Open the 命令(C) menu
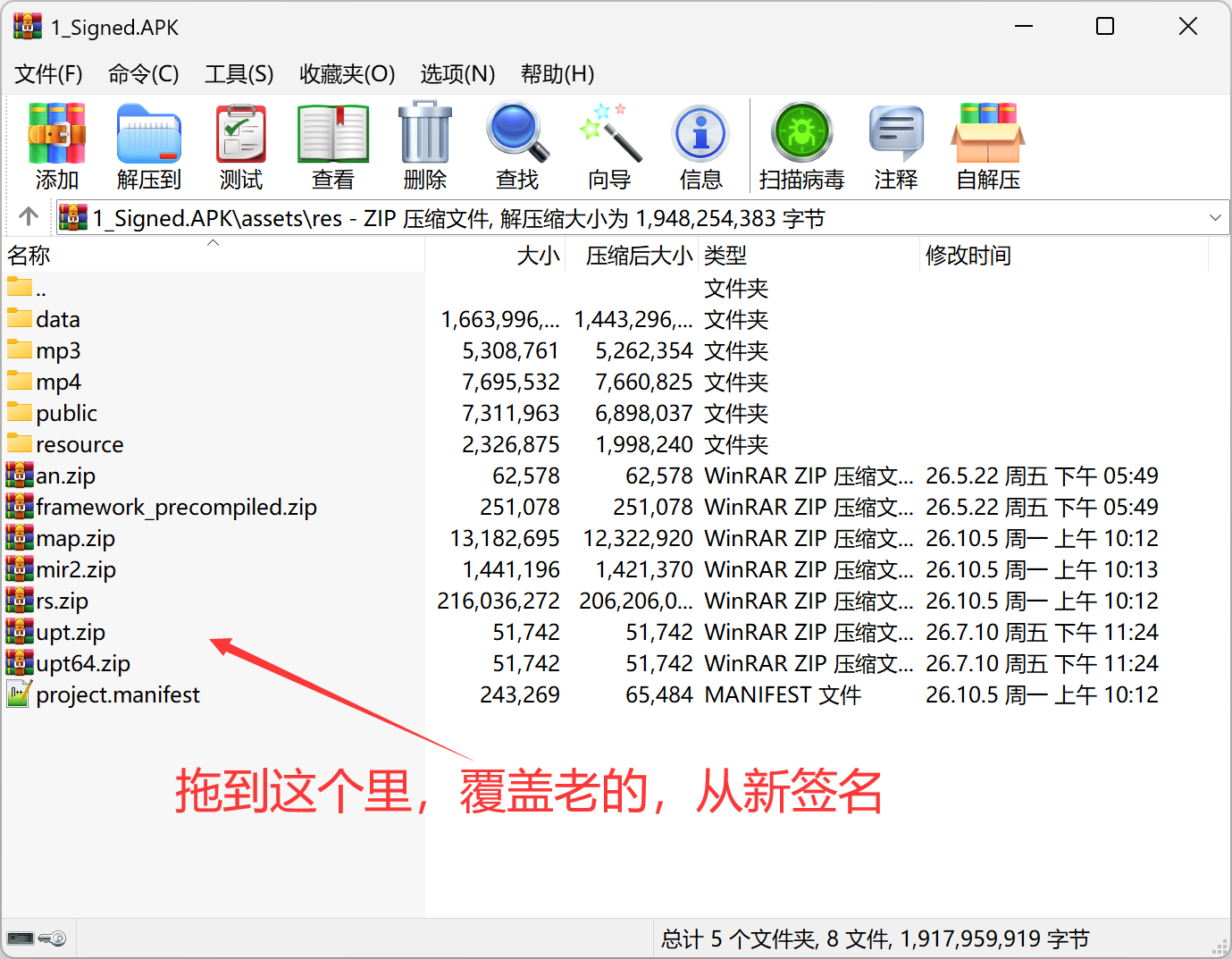The width and height of the screenshot is (1232, 959). [144, 73]
